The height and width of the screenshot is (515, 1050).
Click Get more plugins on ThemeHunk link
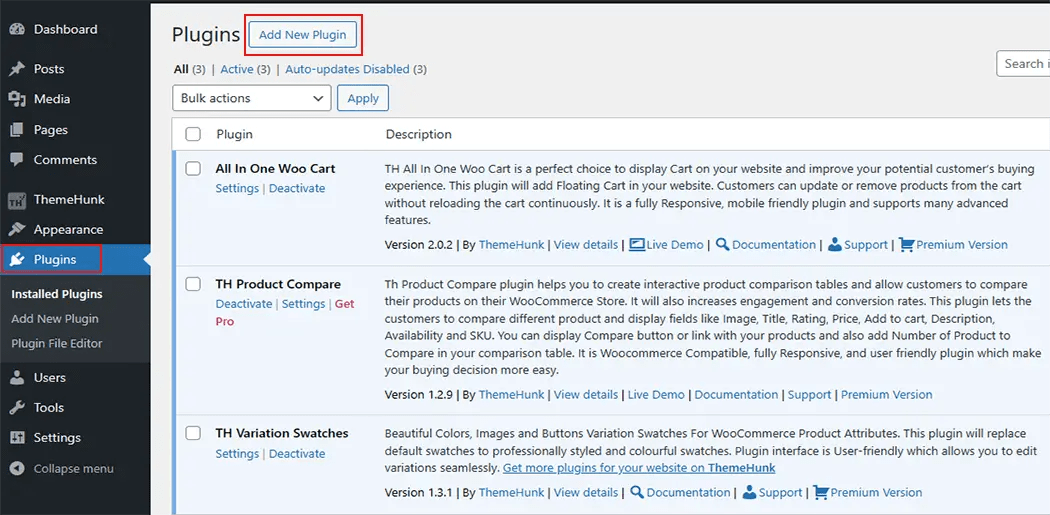point(639,467)
